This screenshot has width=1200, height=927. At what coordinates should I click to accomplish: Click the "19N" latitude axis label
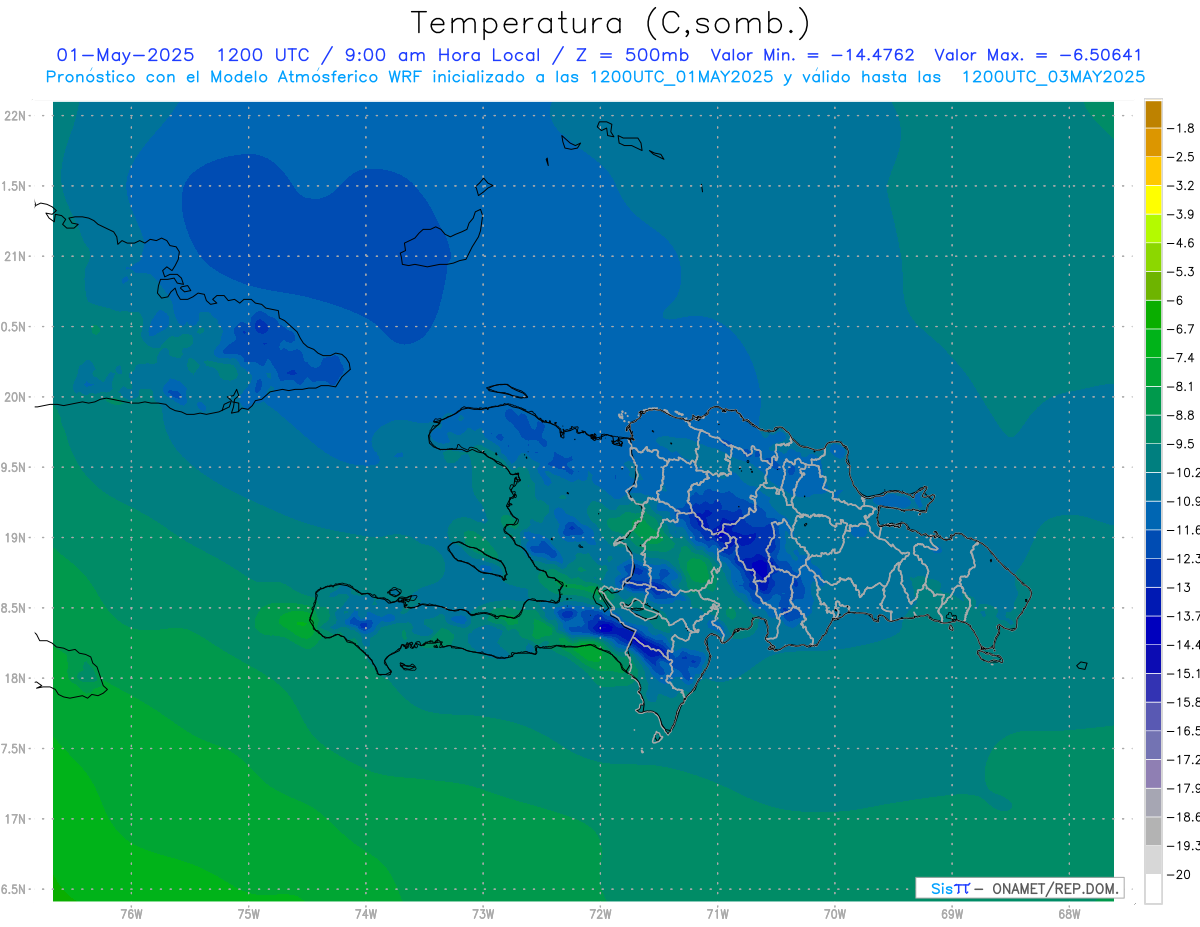coord(16,537)
